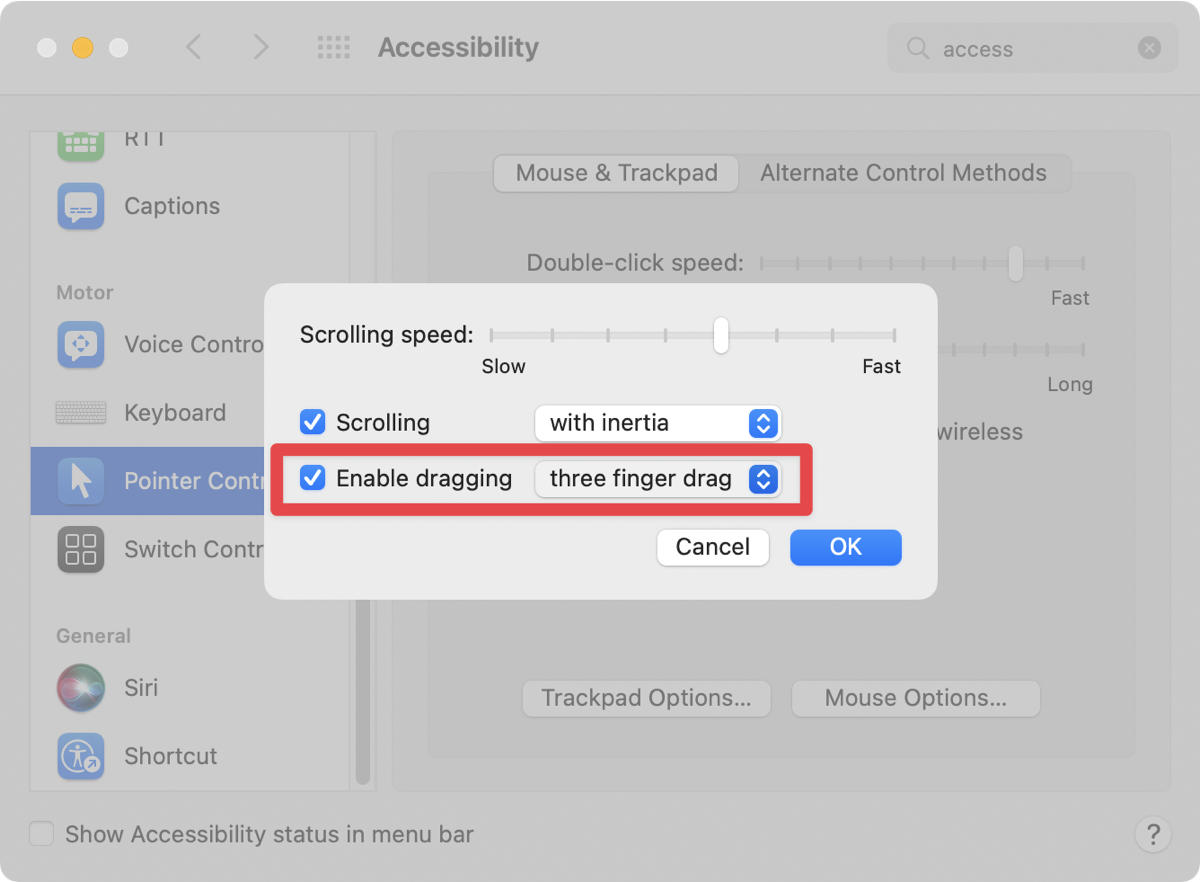Select the Siri icon in sidebar
This screenshot has width=1200, height=882.
[x=81, y=688]
